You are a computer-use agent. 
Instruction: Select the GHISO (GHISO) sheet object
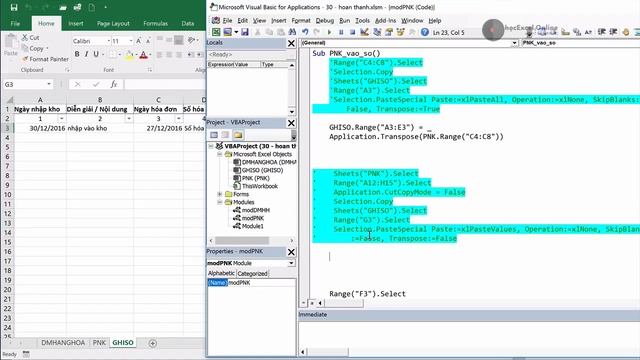click(x=262, y=170)
